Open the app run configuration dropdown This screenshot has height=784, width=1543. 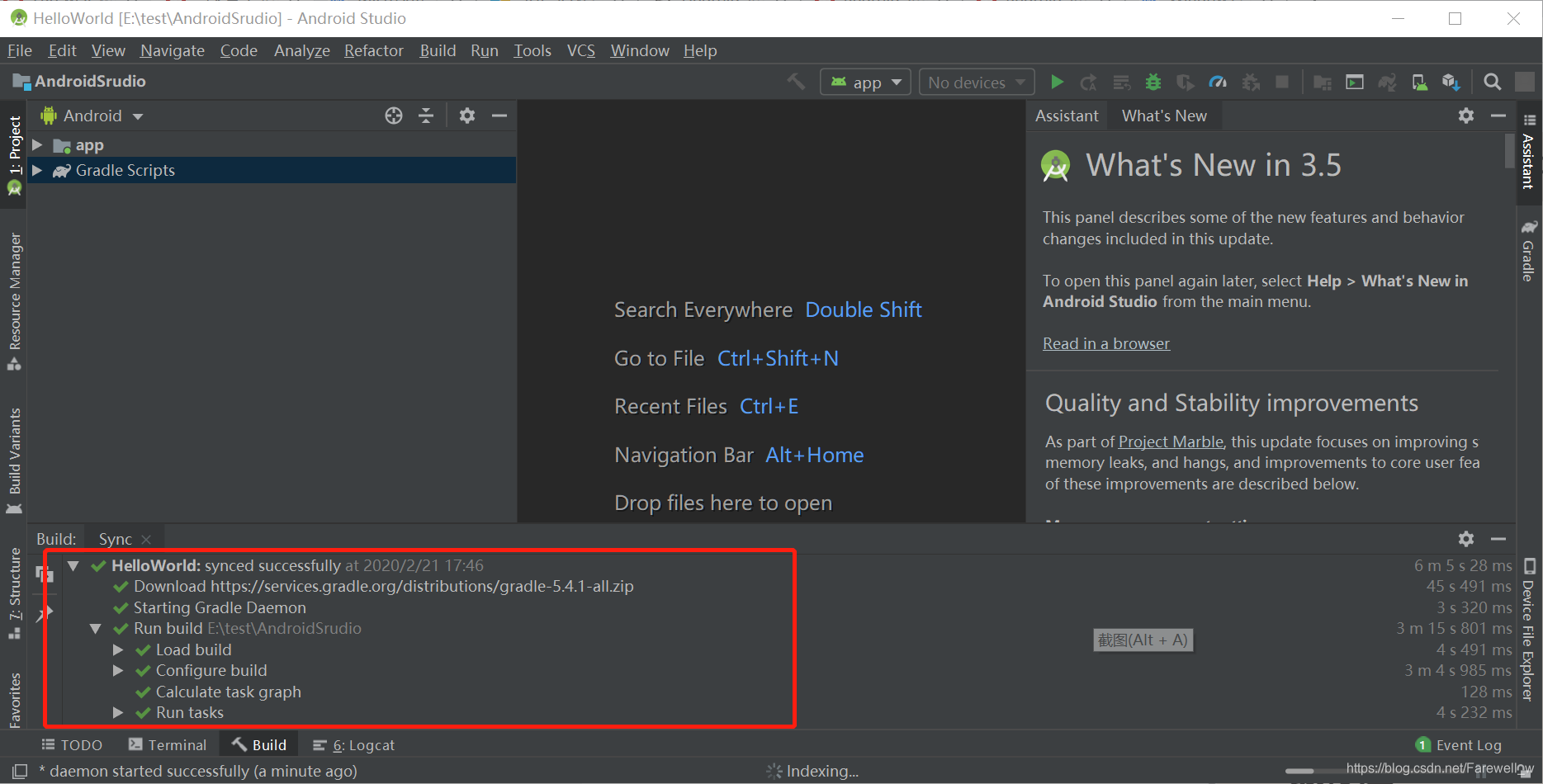(x=865, y=82)
